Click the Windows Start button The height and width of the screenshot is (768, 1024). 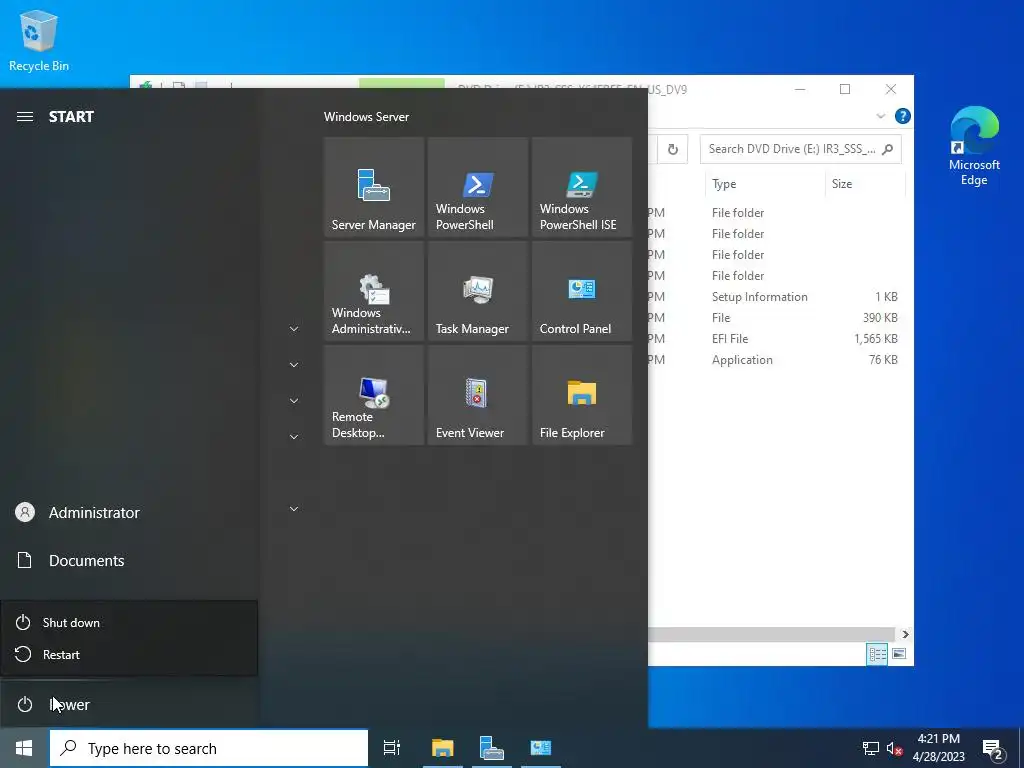[24, 748]
